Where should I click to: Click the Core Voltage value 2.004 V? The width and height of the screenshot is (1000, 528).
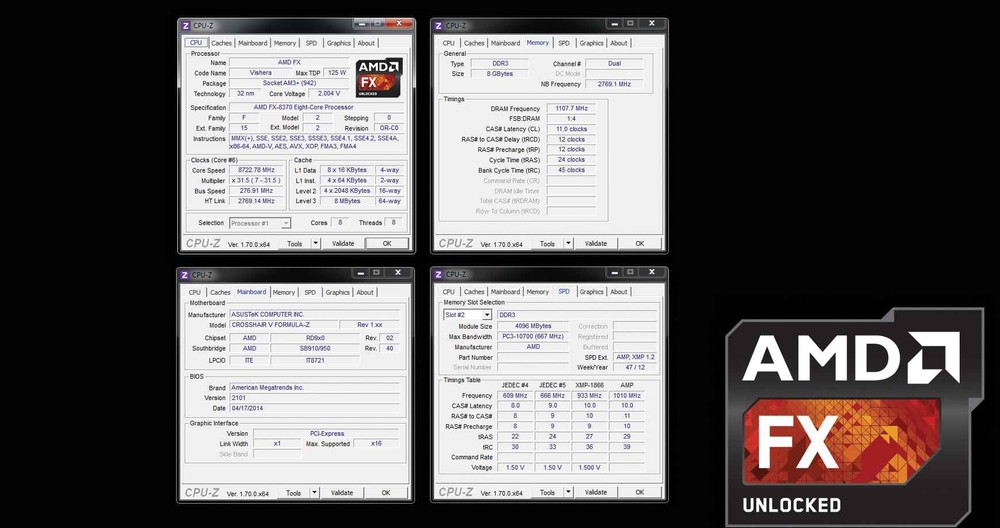pyautogui.click(x=329, y=94)
